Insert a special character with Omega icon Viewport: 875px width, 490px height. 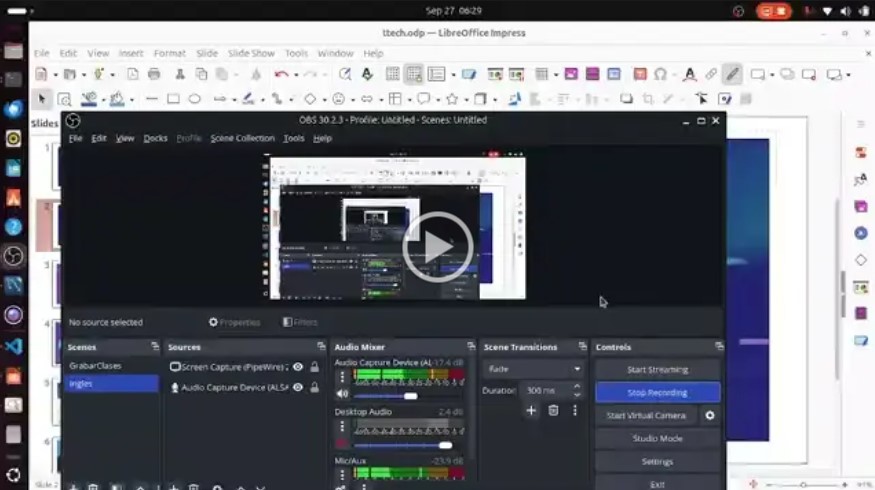[x=661, y=74]
